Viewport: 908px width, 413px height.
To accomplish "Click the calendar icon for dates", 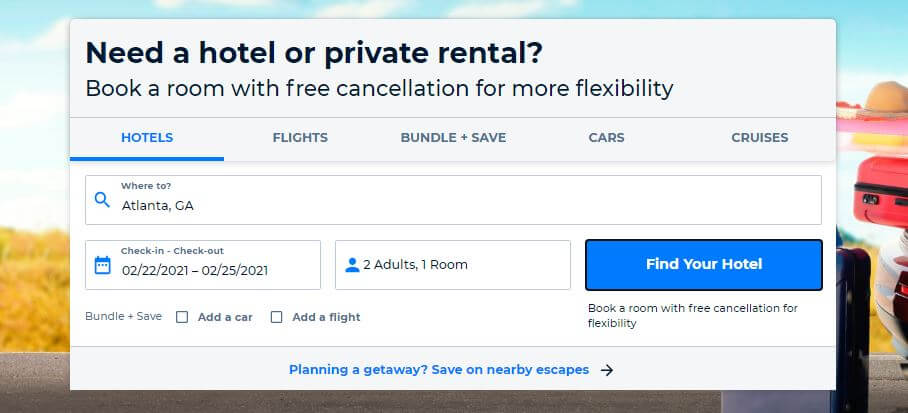I will point(102,265).
